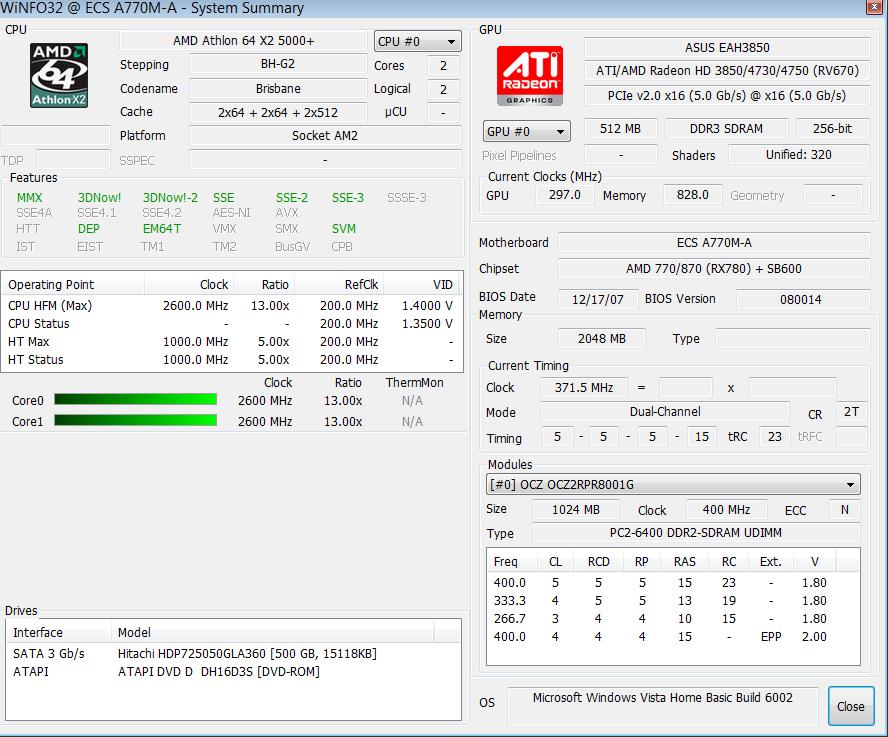This screenshot has width=888, height=737.
Task: Click the BIOS Version 080014 field
Action: (x=802, y=299)
